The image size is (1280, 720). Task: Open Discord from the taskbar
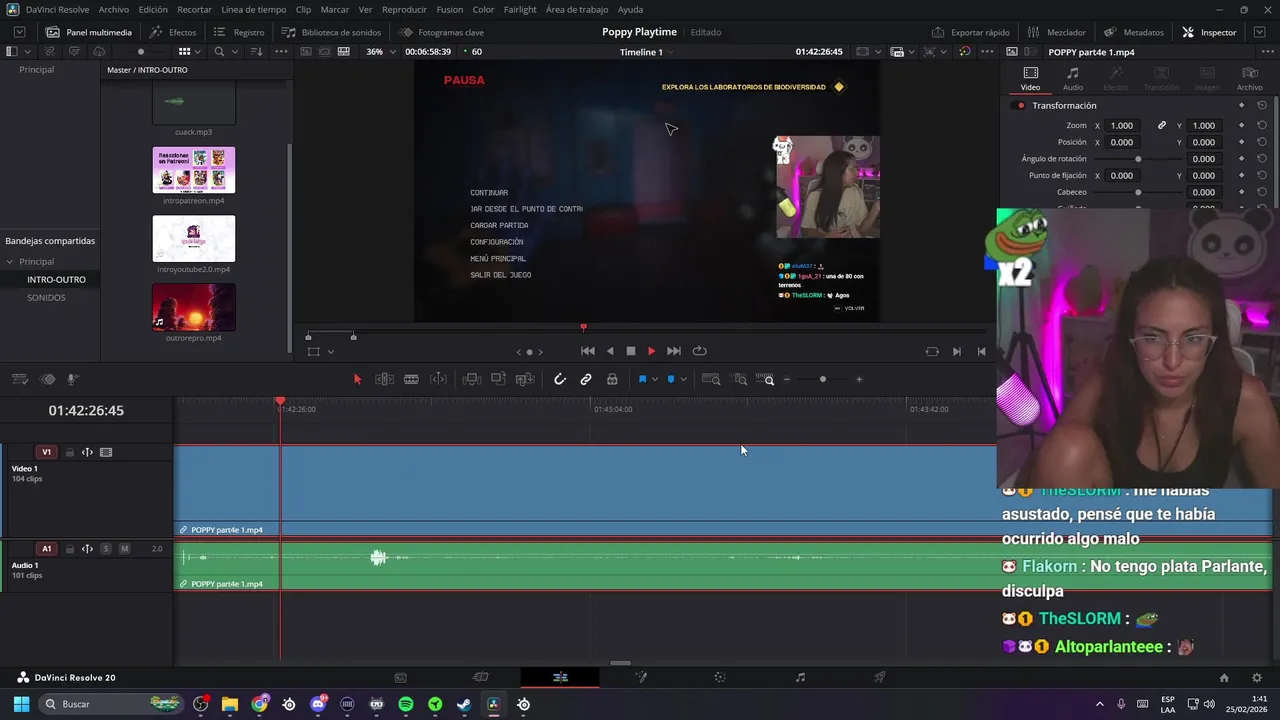(x=318, y=704)
